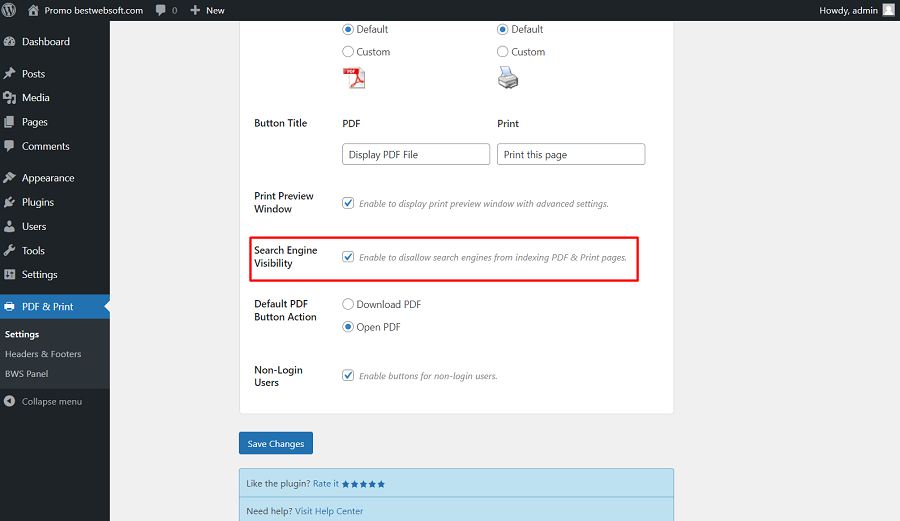
Task: Click the Appearance brush icon
Action: pyautogui.click(x=10, y=178)
